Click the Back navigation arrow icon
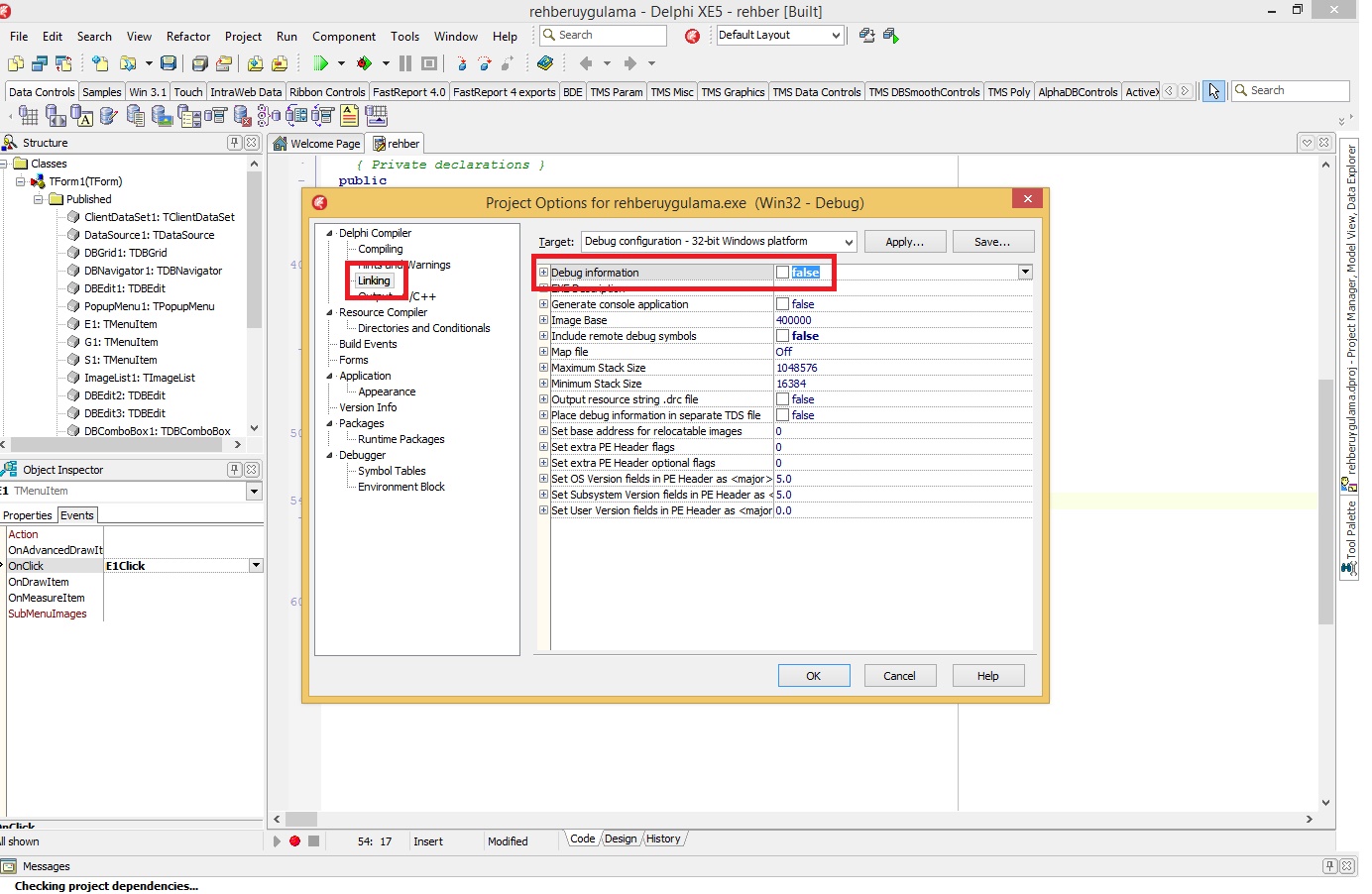This screenshot has width=1372, height=894. click(x=586, y=63)
